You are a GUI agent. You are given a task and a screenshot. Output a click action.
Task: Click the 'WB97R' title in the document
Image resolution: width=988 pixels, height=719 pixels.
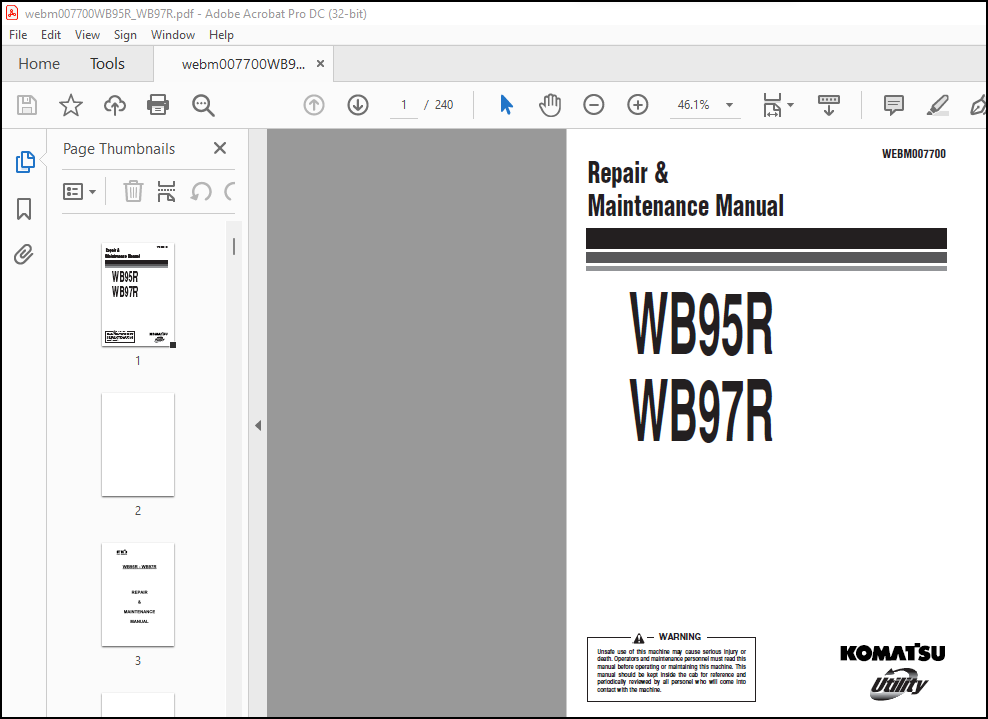[701, 410]
